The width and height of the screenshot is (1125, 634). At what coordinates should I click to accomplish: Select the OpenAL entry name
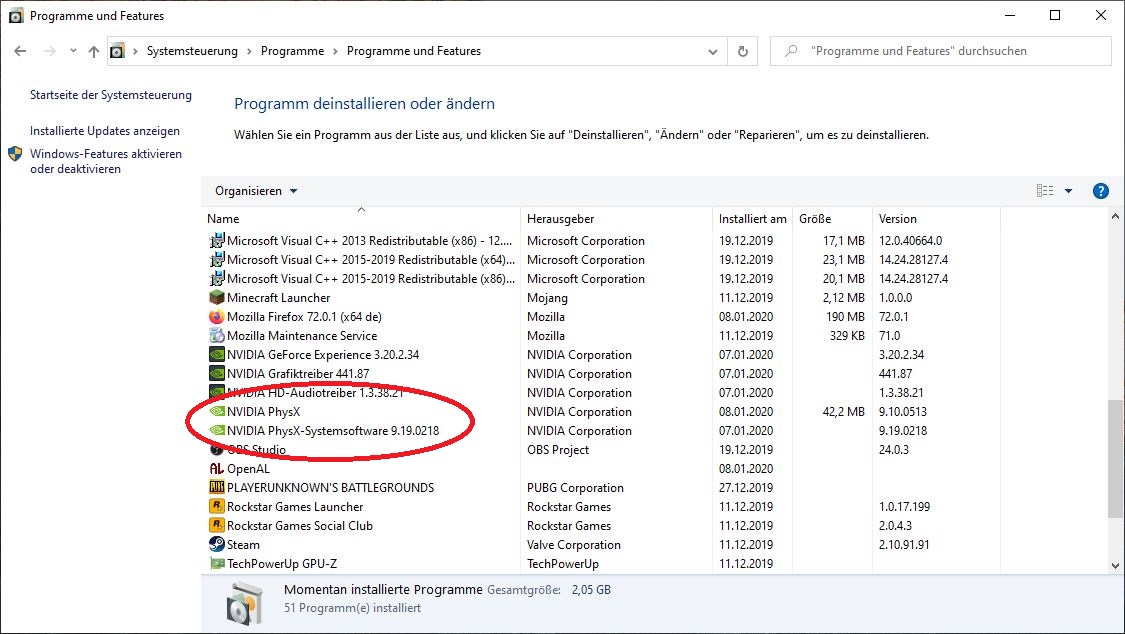tap(248, 468)
